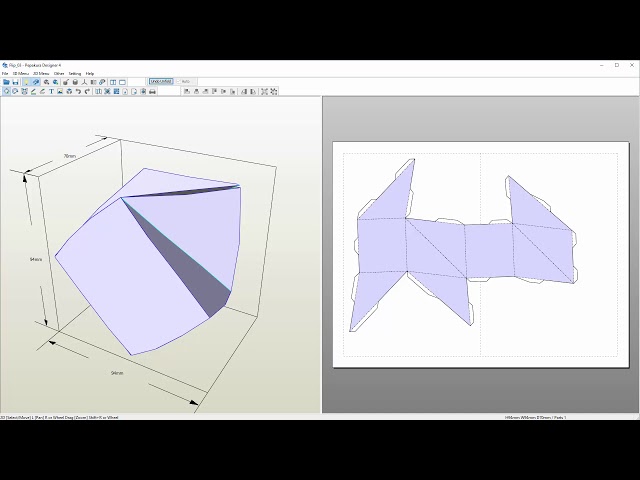Click the first alignment icon in right toolbar group
Viewport: 640px width, 480px height.
coord(187,91)
